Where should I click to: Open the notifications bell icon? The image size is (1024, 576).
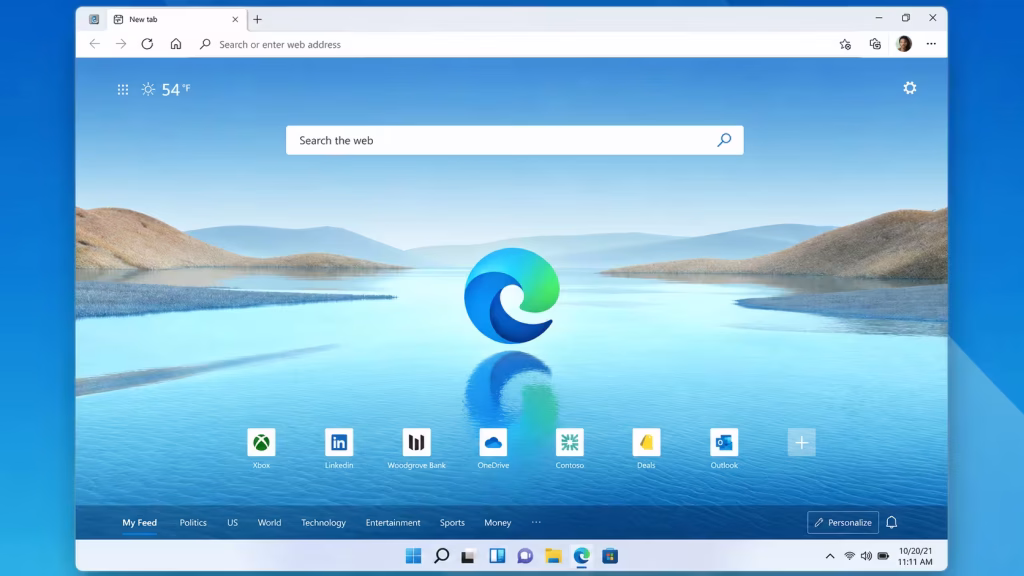(x=891, y=522)
